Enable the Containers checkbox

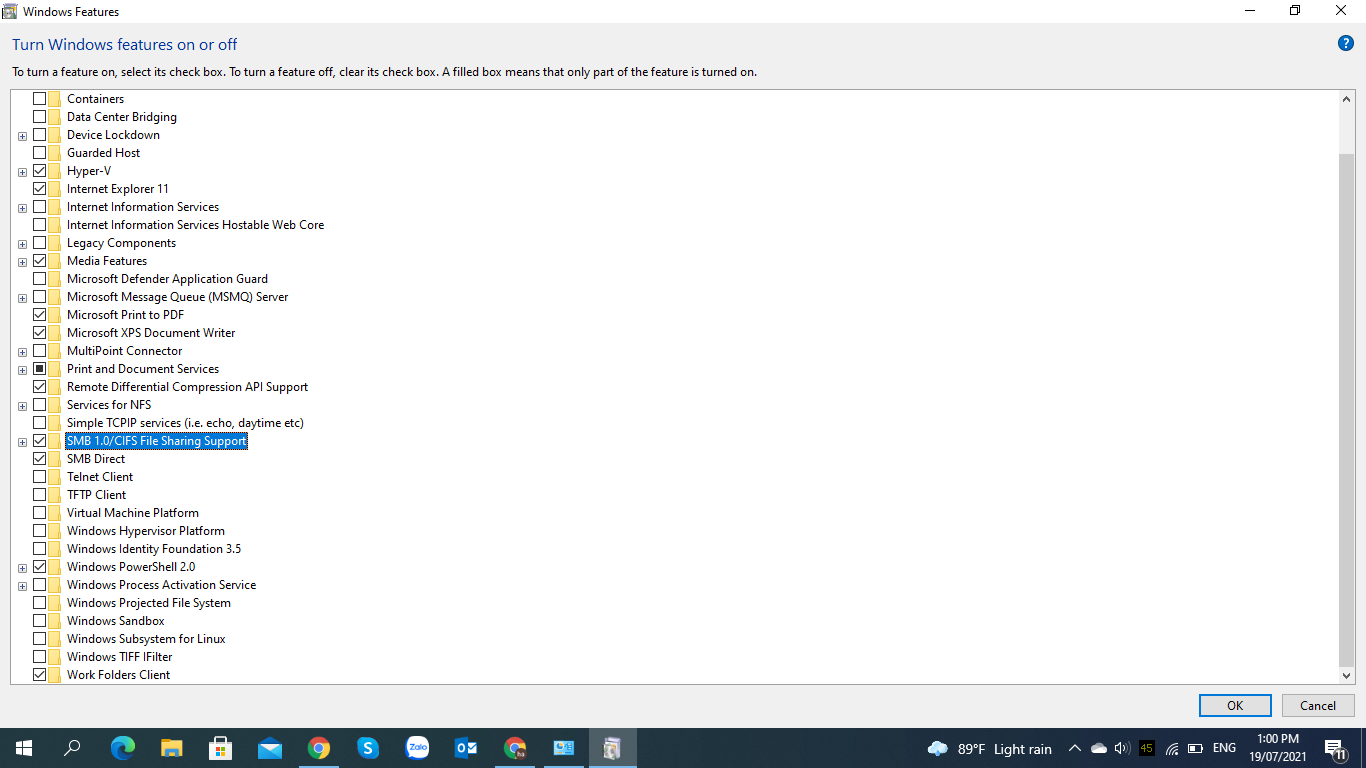coord(40,99)
